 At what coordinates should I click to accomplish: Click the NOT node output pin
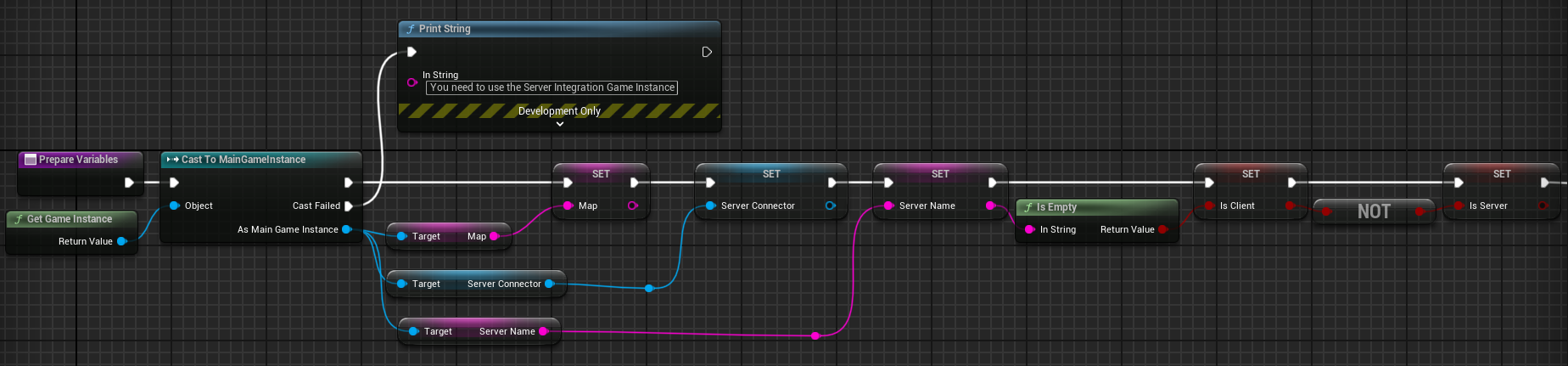[x=1420, y=211]
